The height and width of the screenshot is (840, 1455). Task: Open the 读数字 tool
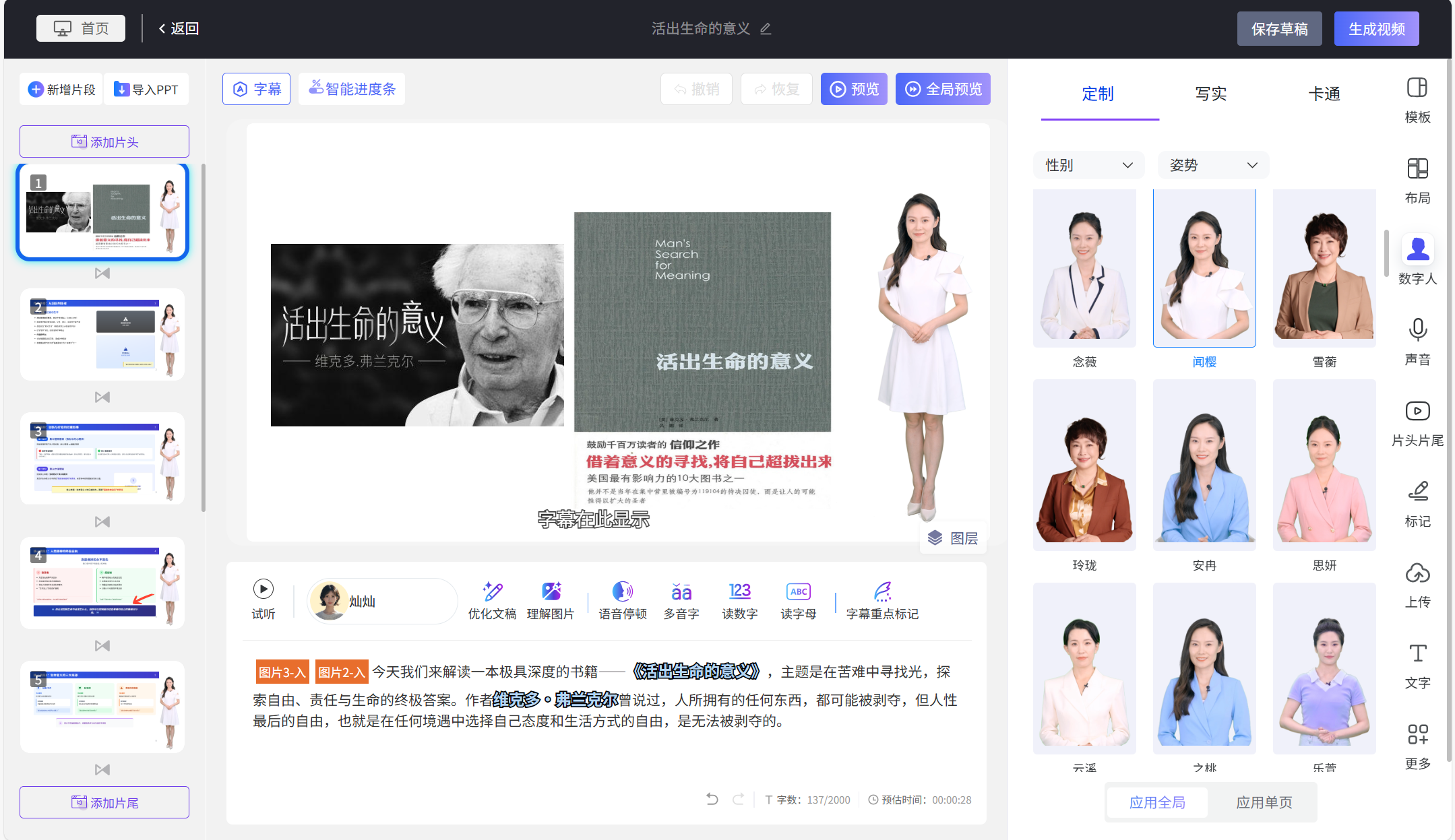coord(739,600)
